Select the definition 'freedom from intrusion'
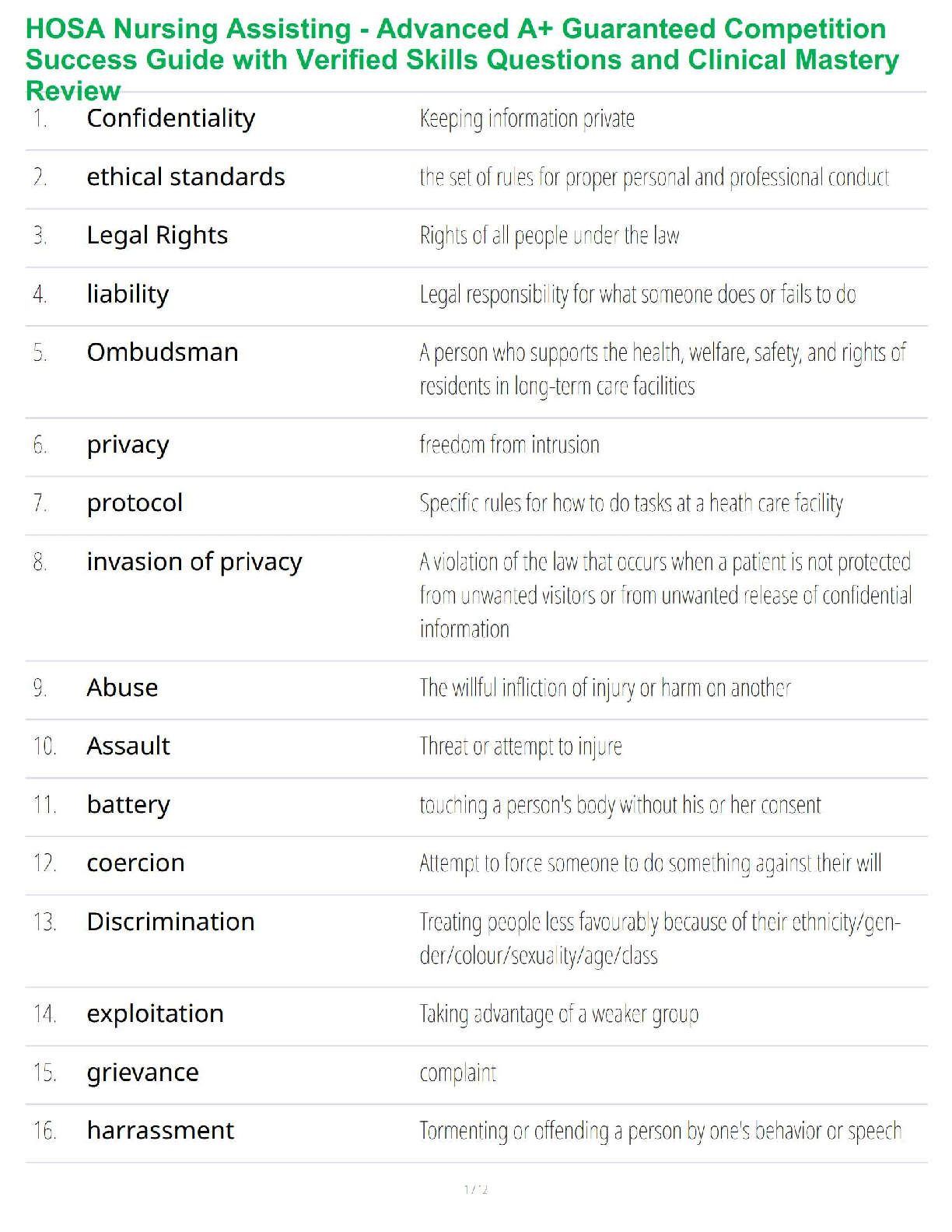The width and height of the screenshot is (952, 1232). click(x=509, y=444)
